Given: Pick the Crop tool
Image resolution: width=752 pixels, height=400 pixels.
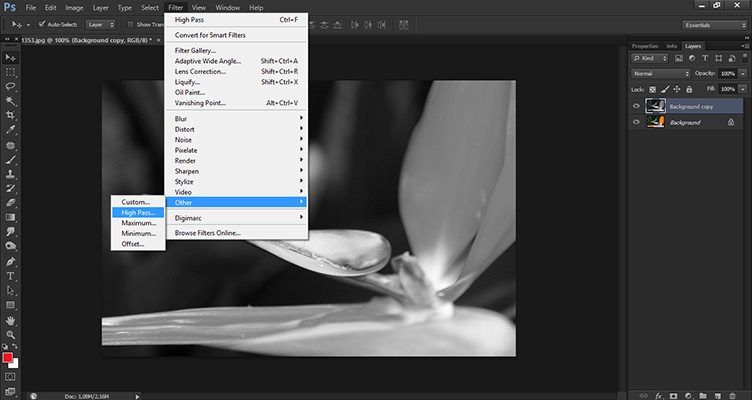Looking at the screenshot, I should [x=10, y=116].
